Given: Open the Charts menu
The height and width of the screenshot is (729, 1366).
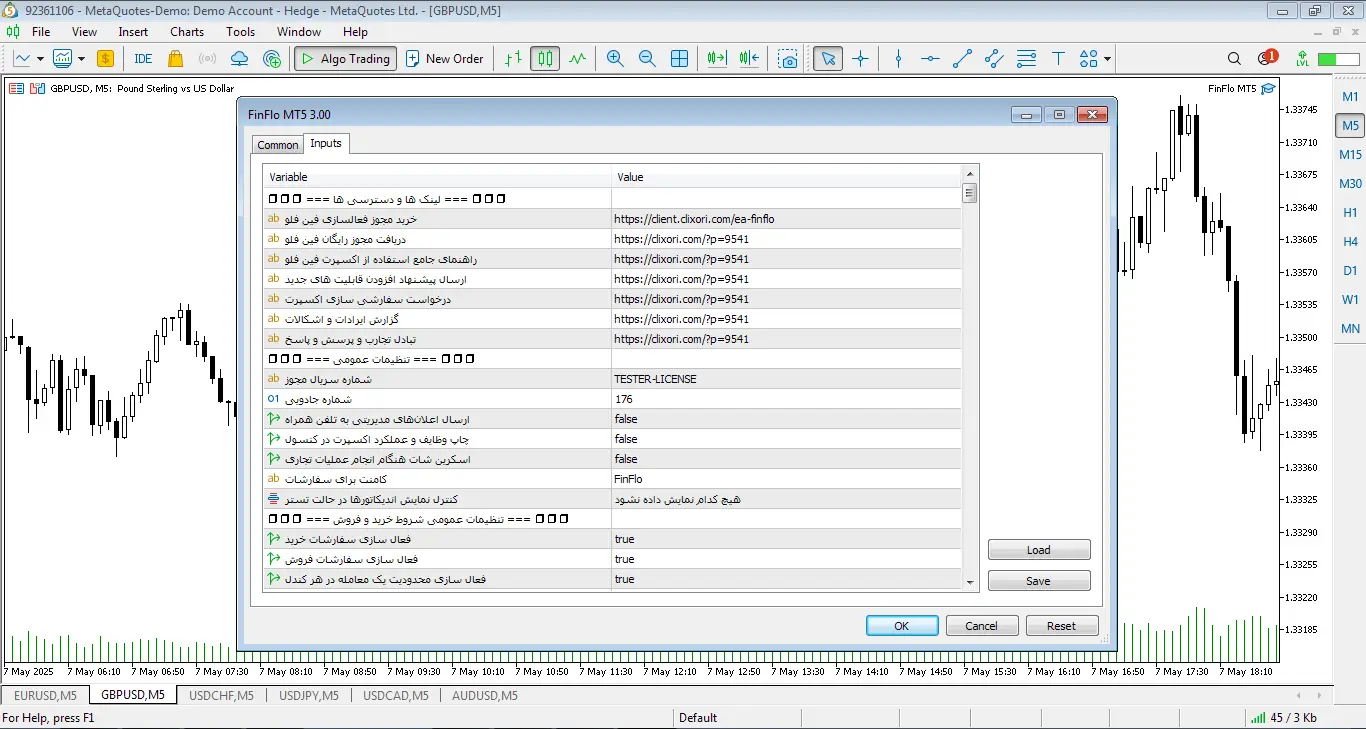Looking at the screenshot, I should coord(187,32).
